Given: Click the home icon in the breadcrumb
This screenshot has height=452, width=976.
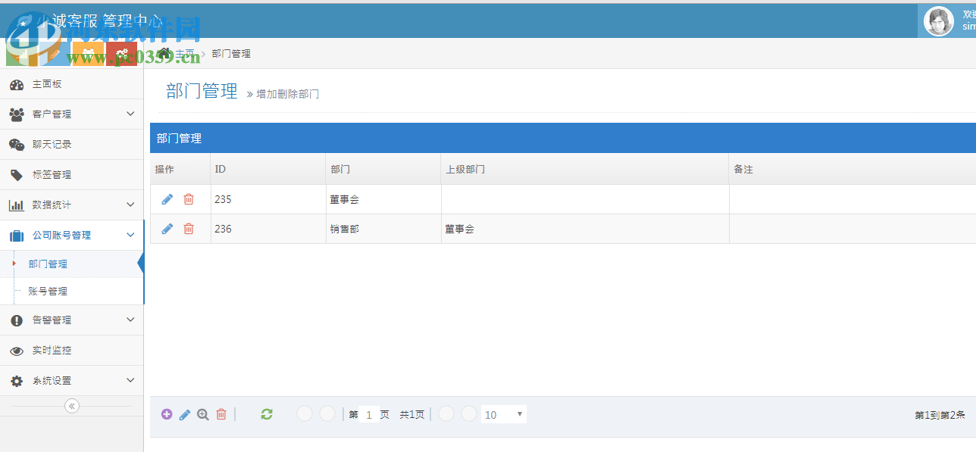Looking at the screenshot, I should [164, 53].
